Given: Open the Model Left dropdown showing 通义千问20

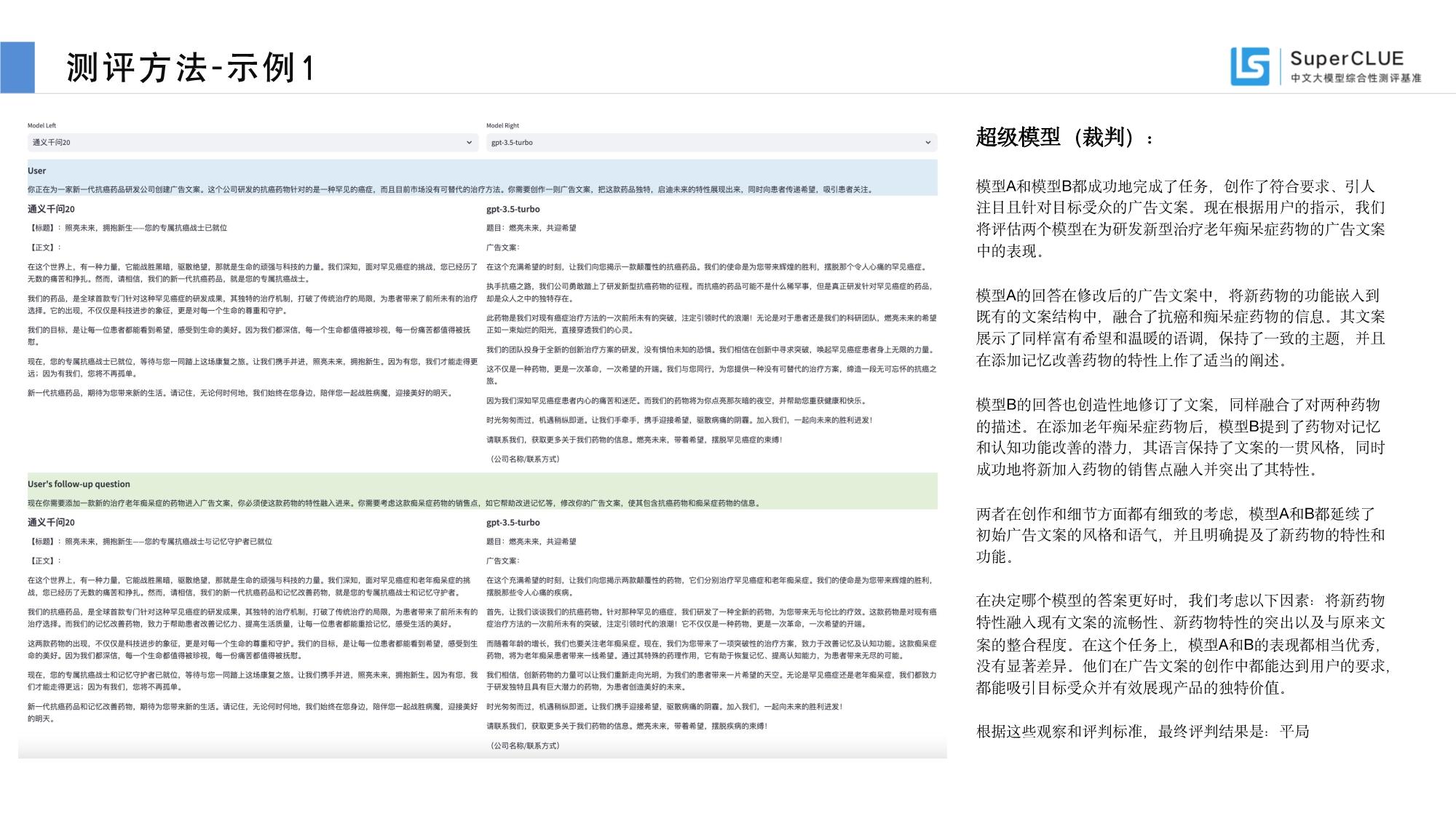Looking at the screenshot, I should (x=253, y=142).
